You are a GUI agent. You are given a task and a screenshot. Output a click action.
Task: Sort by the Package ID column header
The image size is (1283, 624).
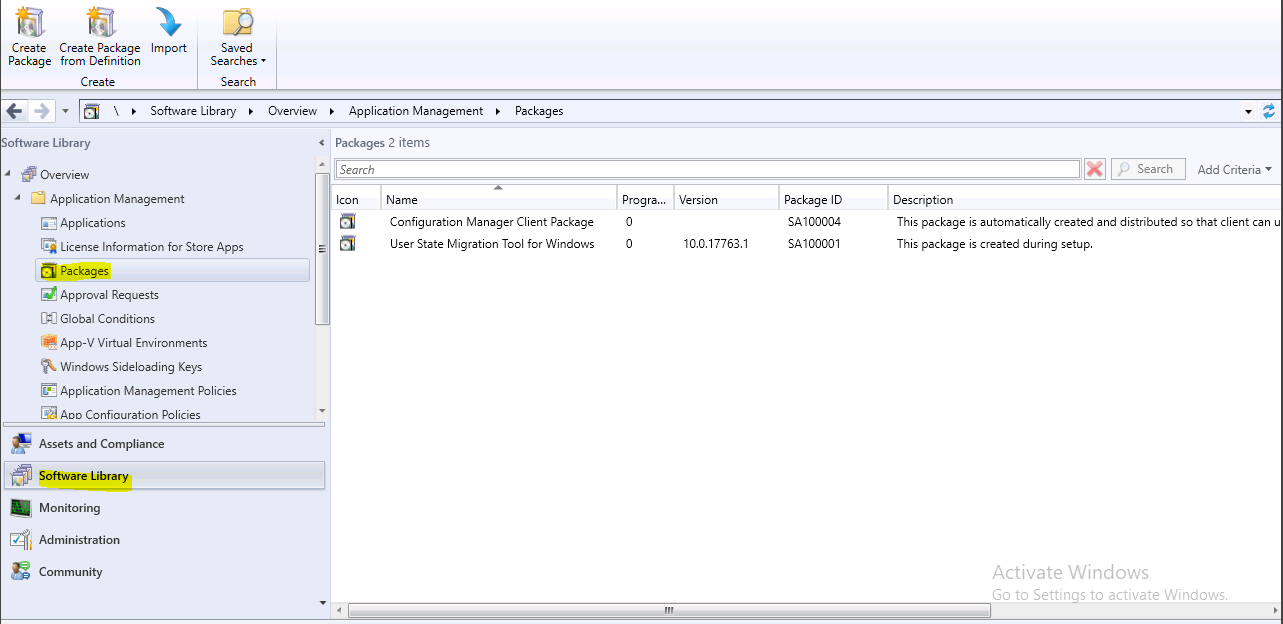pyautogui.click(x=833, y=199)
